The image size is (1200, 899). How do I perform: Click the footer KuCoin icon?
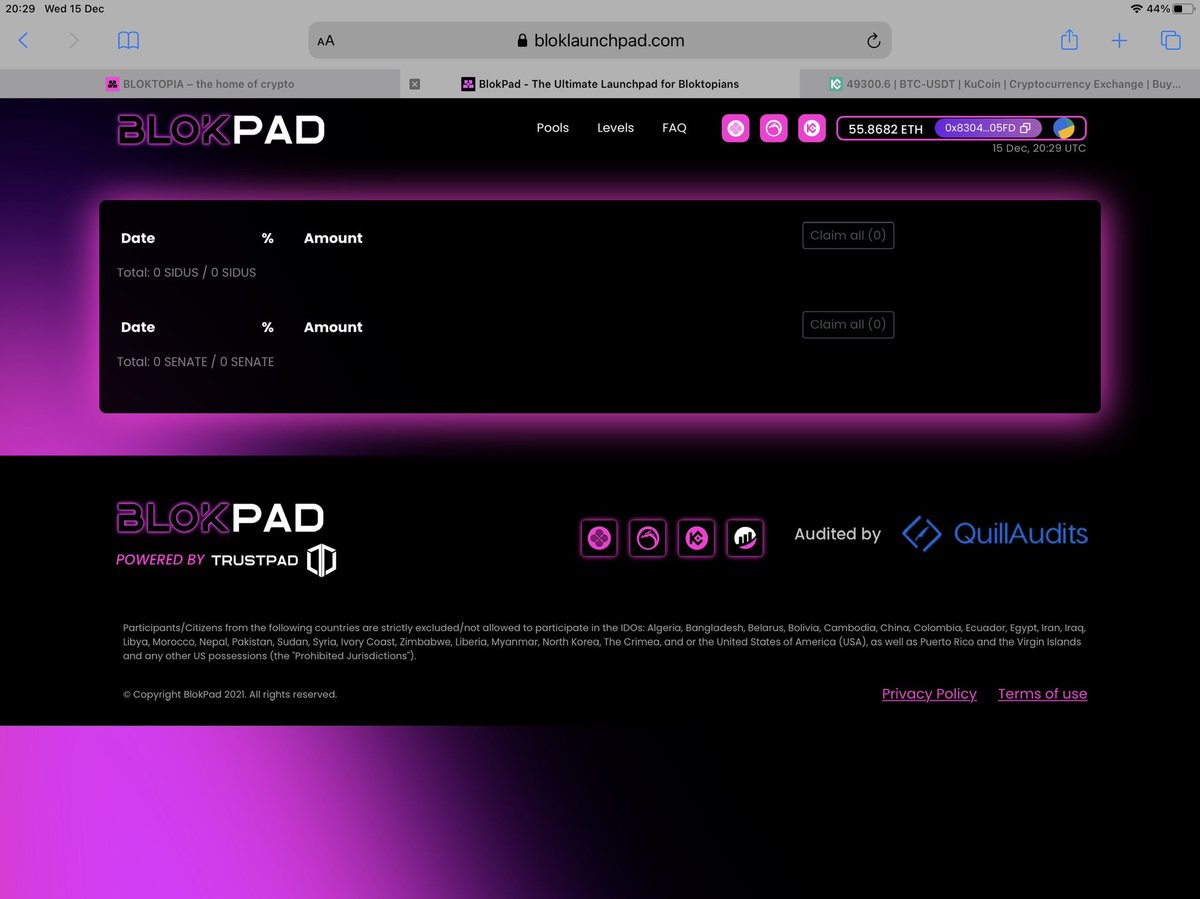(x=697, y=539)
